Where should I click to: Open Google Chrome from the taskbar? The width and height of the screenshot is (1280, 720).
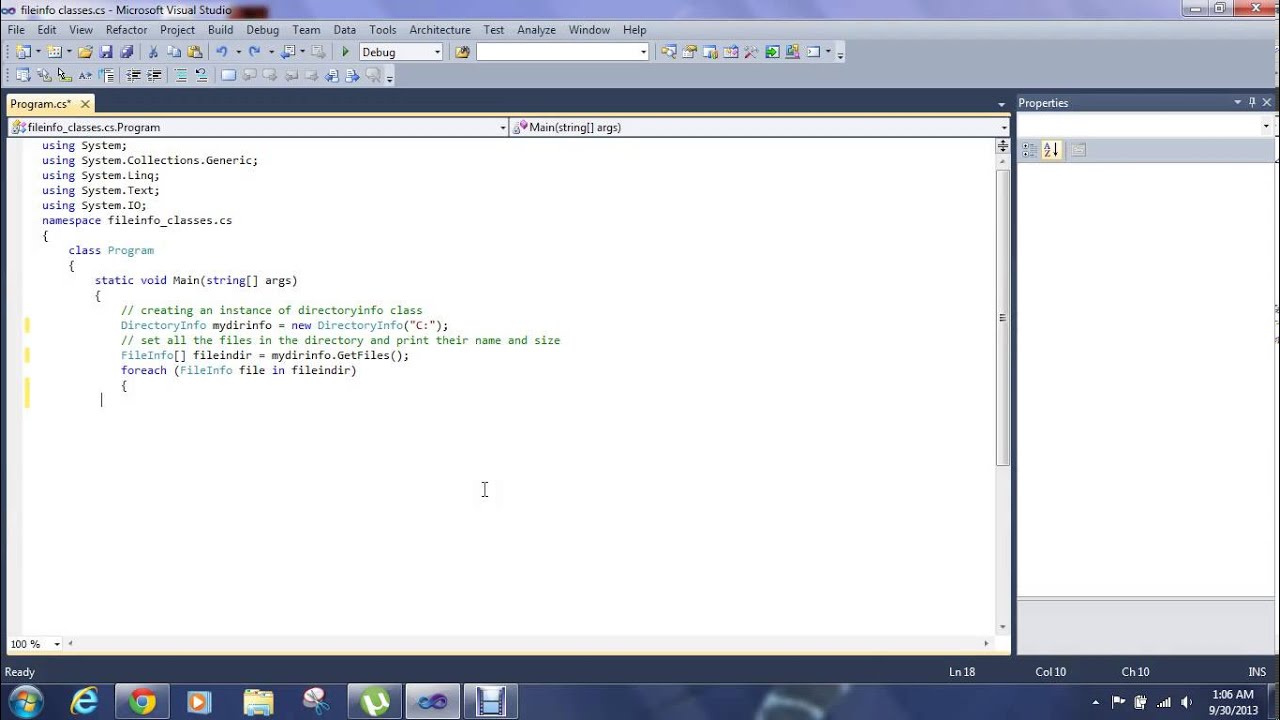pos(143,702)
